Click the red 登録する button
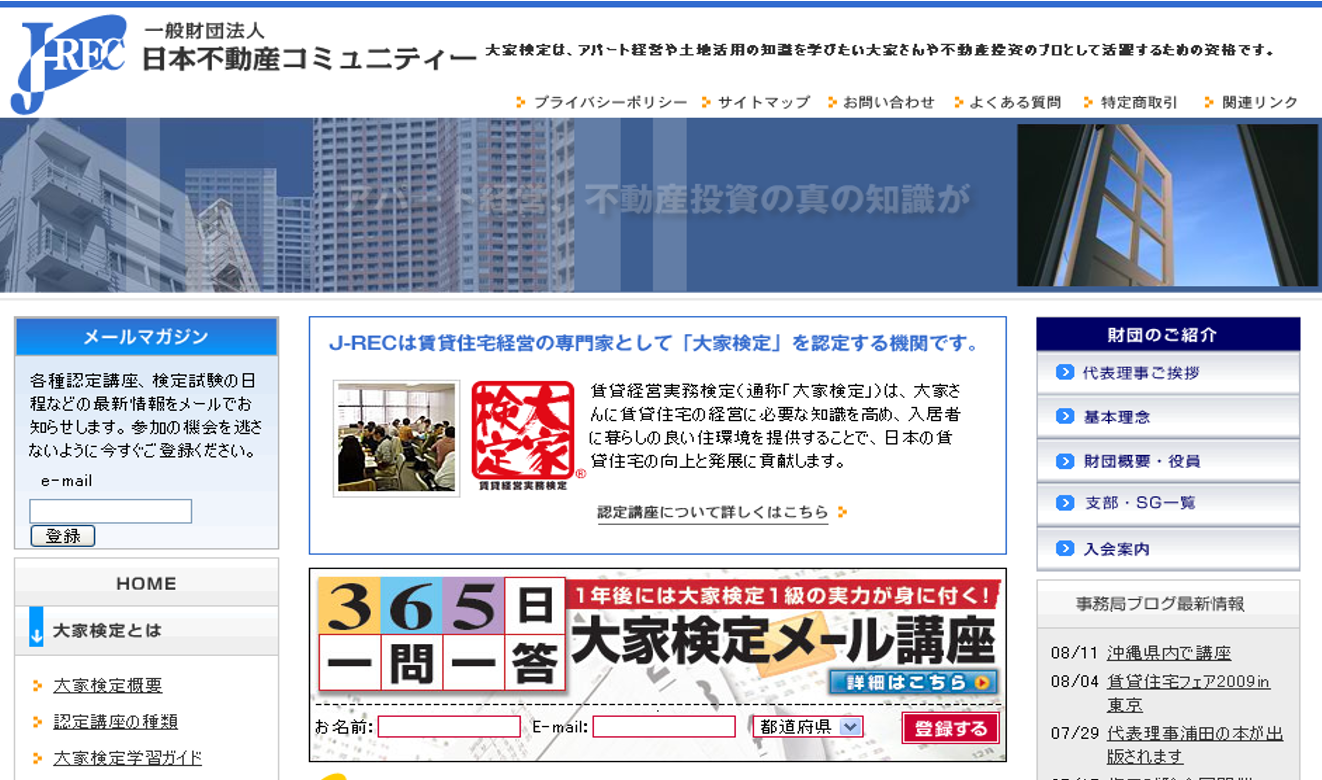Viewport: 1322px width, 780px height. tap(951, 728)
